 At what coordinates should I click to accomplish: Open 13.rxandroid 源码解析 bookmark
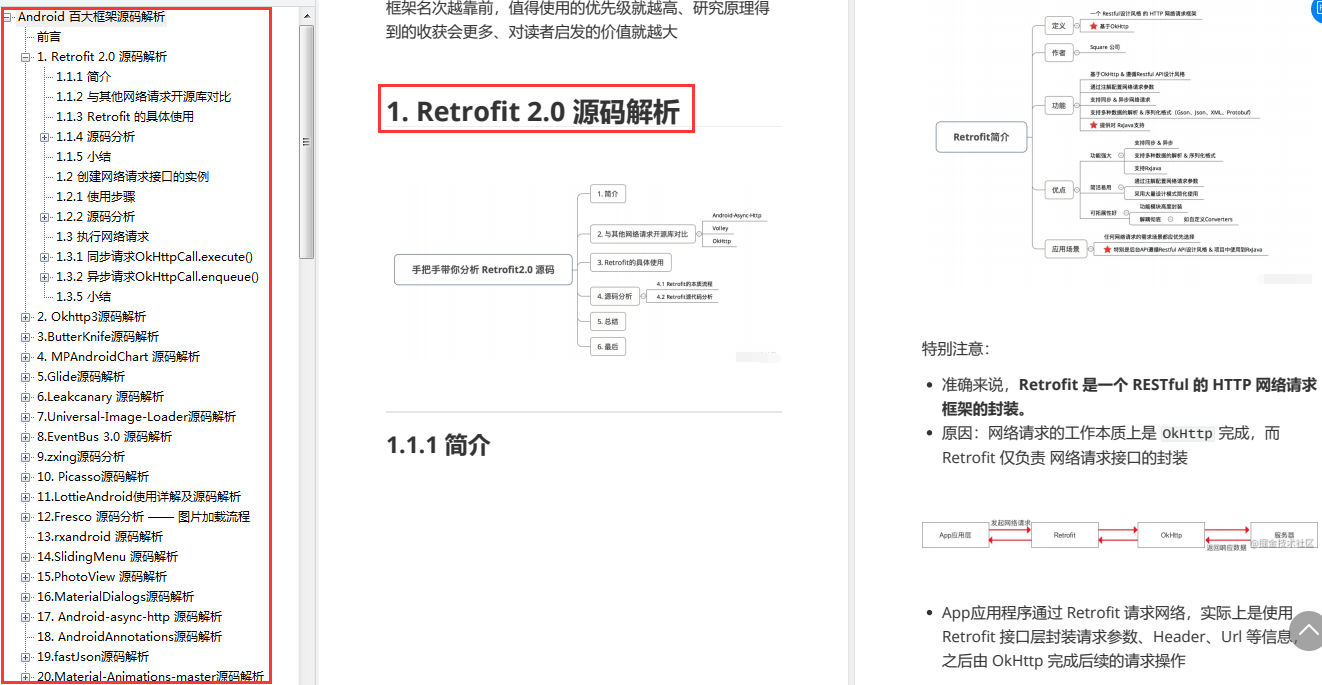click(100, 537)
